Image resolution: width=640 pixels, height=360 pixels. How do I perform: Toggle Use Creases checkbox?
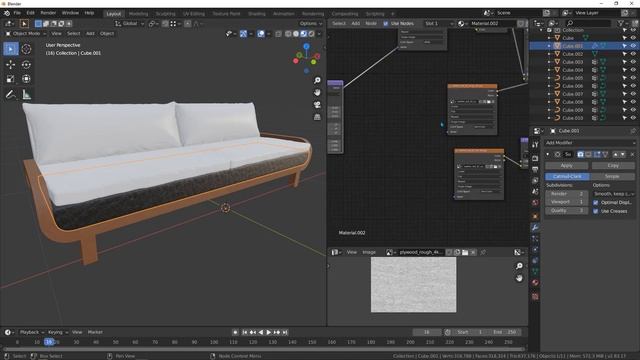pyautogui.click(x=596, y=211)
